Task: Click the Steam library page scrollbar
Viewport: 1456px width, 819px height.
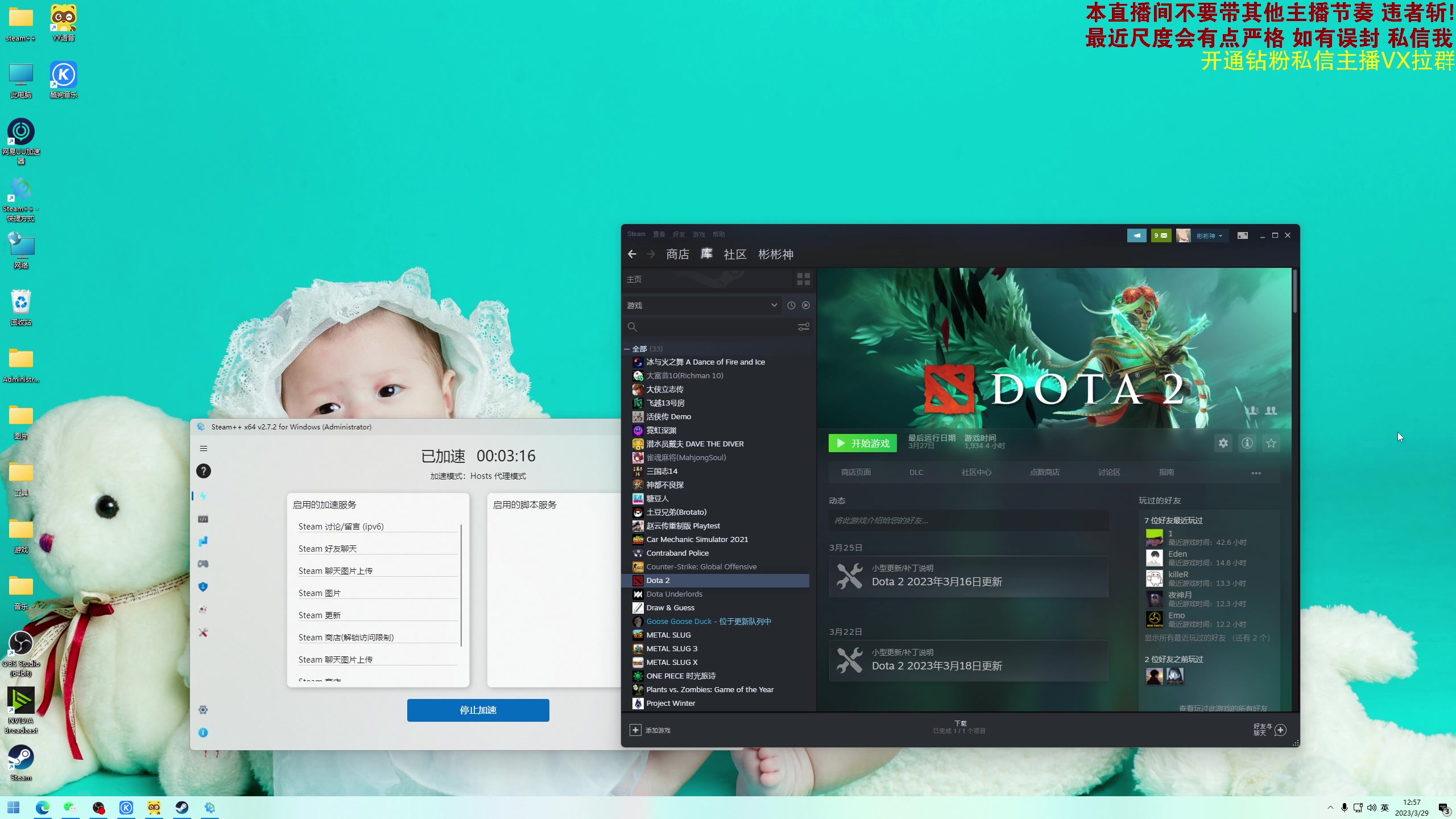Action: 1295,291
